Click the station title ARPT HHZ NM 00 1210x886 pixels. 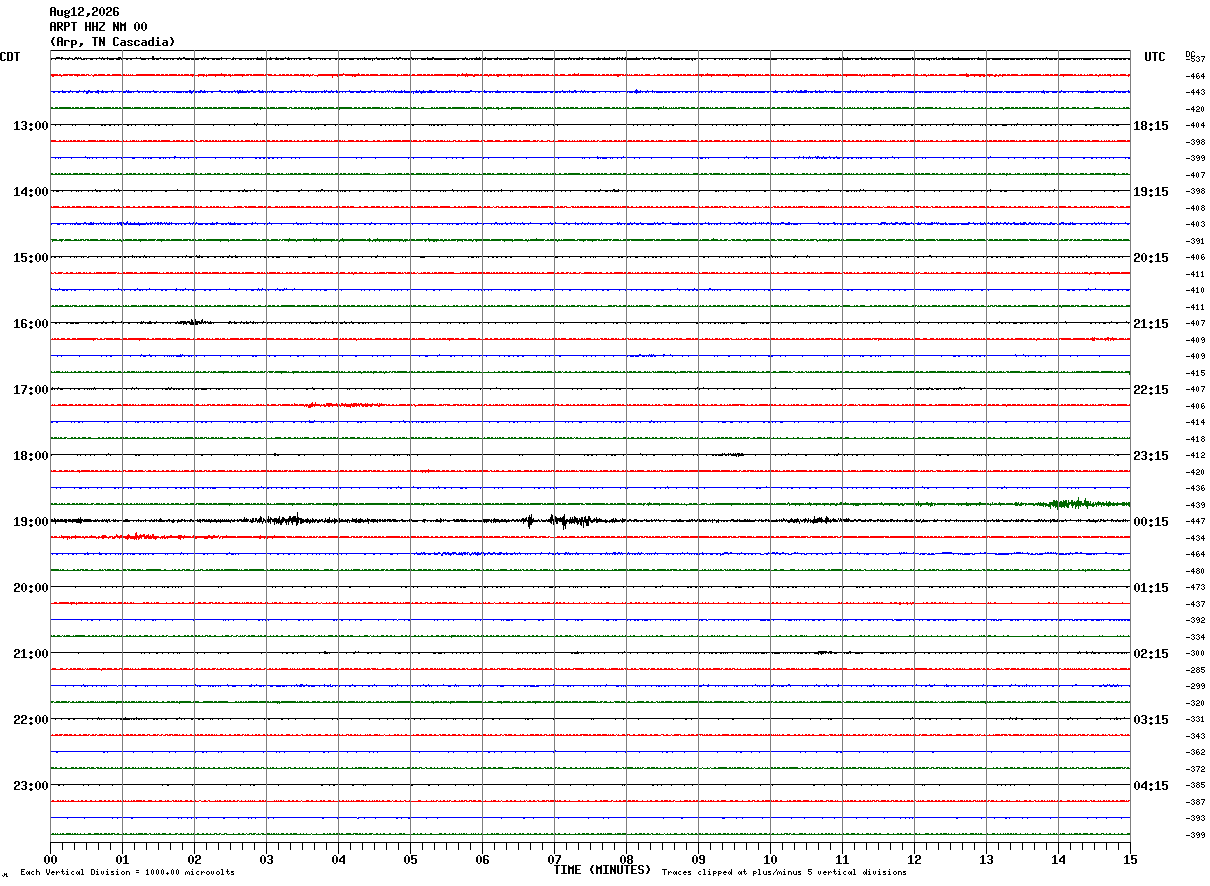98,27
